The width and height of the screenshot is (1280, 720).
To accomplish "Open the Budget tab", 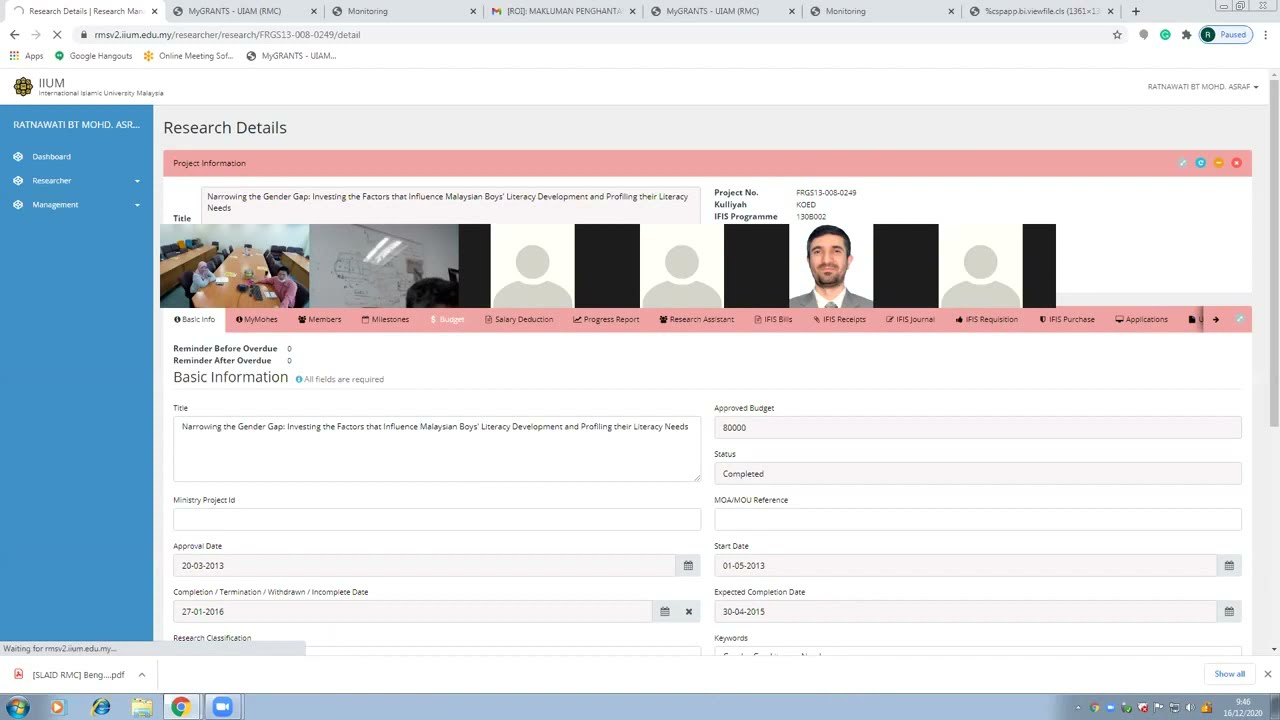I will pyautogui.click(x=447, y=320).
